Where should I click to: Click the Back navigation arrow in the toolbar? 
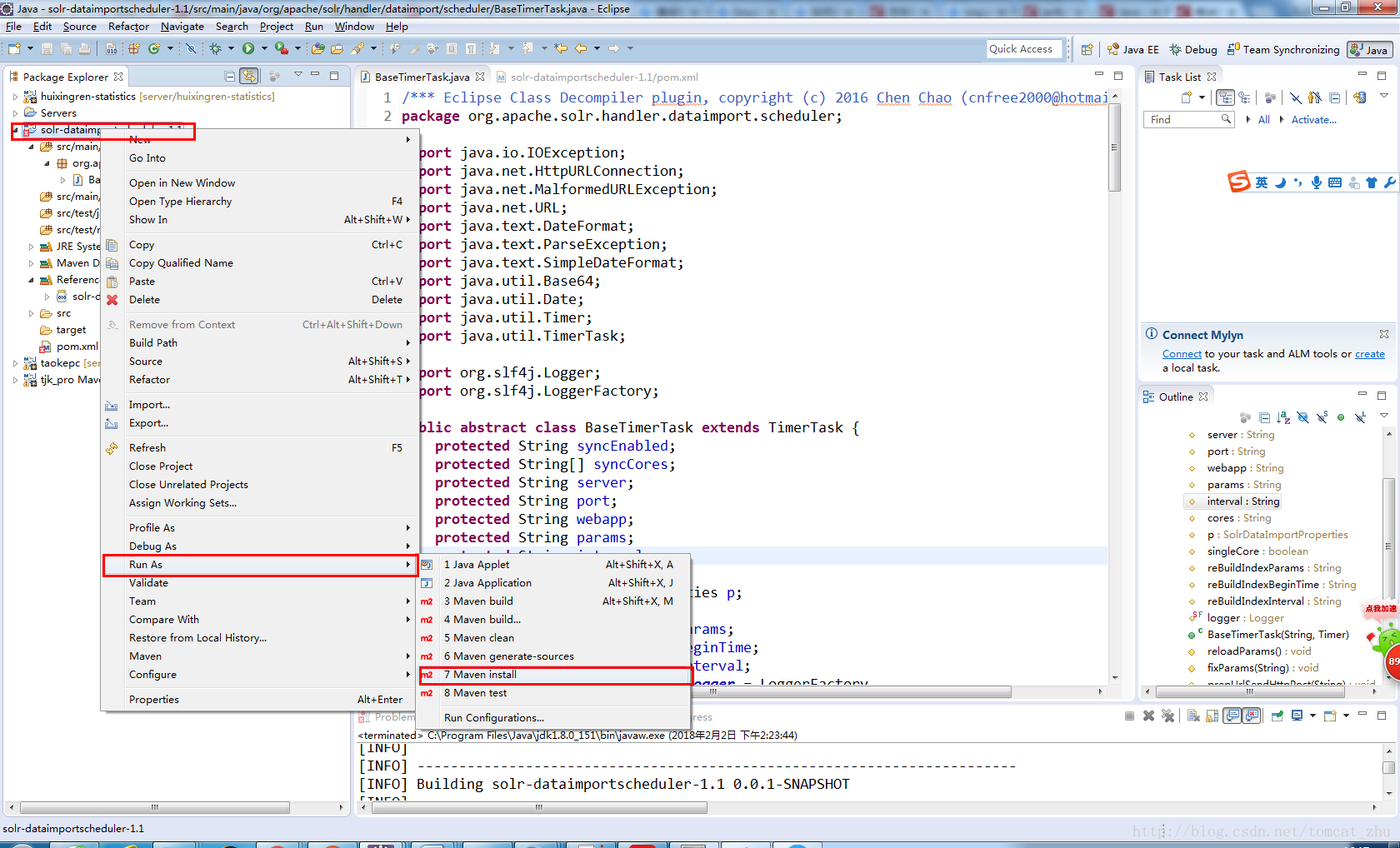[582, 49]
